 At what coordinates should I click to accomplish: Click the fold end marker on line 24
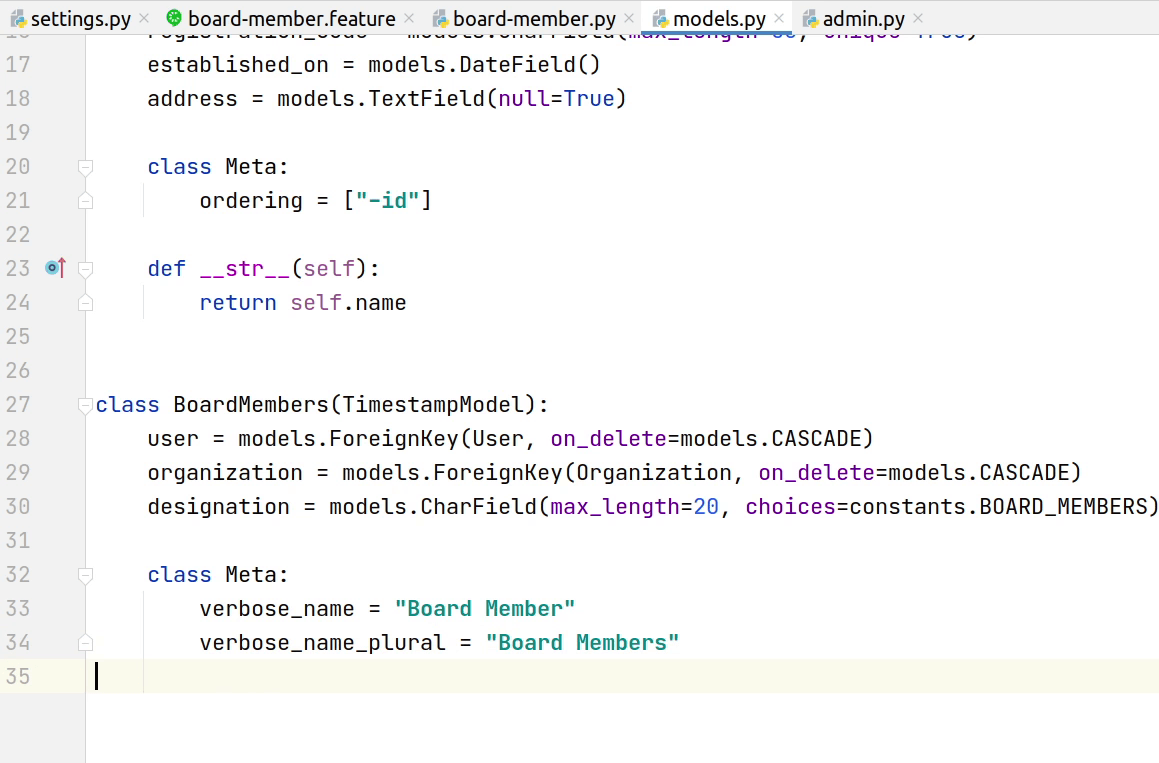click(85, 302)
